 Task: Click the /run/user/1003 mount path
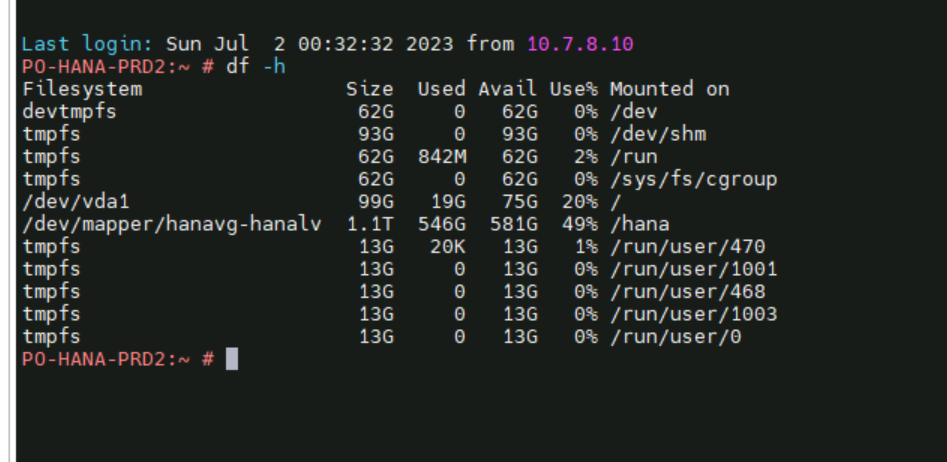point(693,315)
